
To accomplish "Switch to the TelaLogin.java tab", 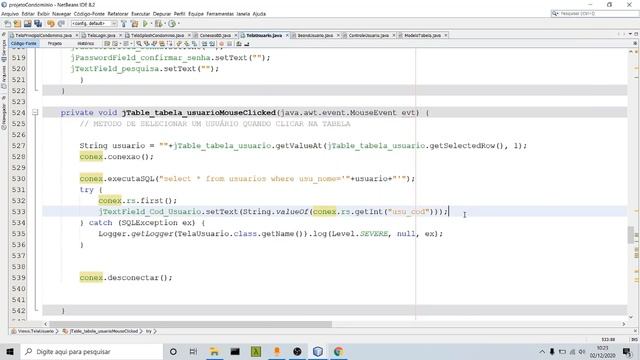I will point(101,36).
